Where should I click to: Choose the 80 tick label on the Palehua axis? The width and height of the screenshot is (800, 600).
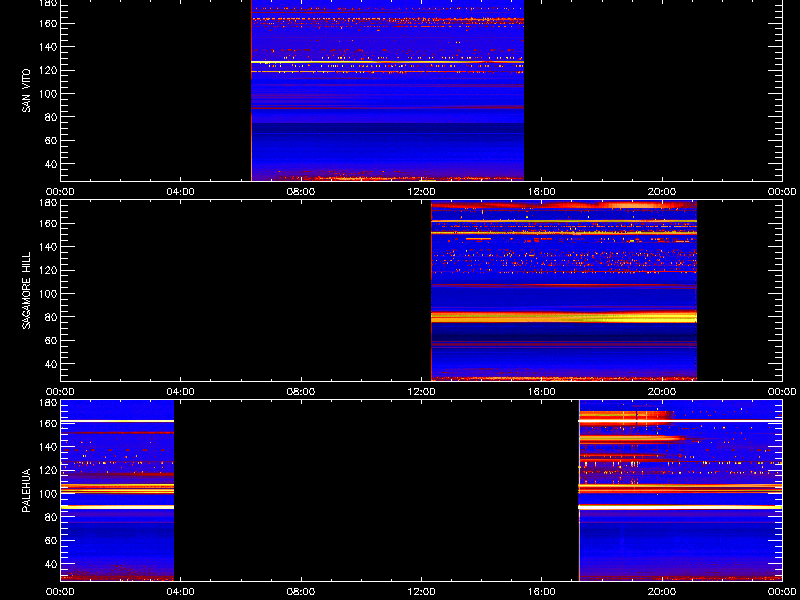(51, 517)
